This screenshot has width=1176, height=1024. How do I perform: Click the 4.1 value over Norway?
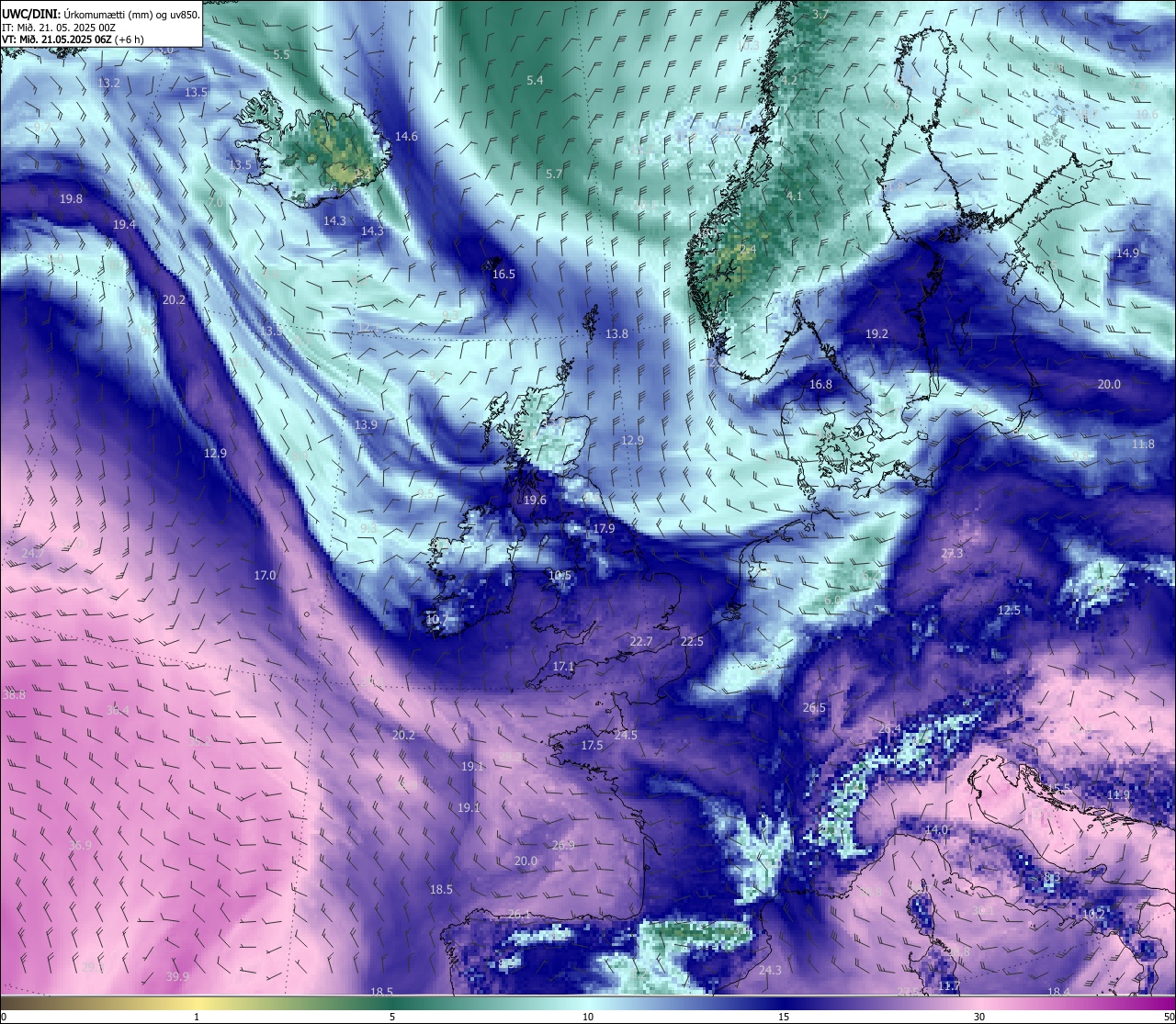coord(795,196)
